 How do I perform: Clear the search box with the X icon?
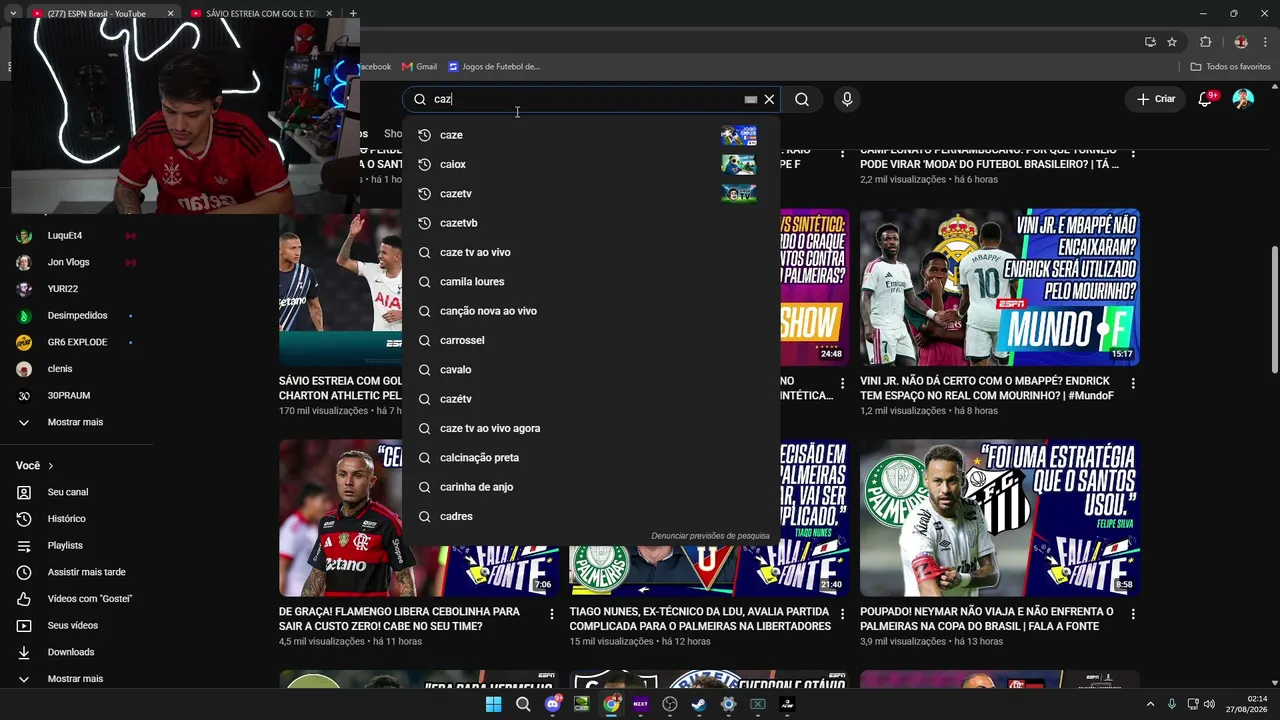pyautogui.click(x=769, y=99)
